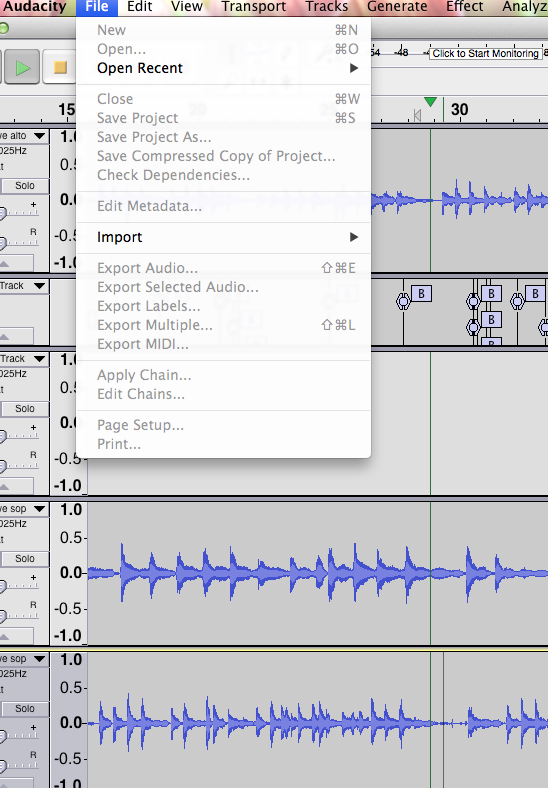548x788 pixels.
Task: Toggle Solo on the upper sop track
Action: click(x=25, y=559)
